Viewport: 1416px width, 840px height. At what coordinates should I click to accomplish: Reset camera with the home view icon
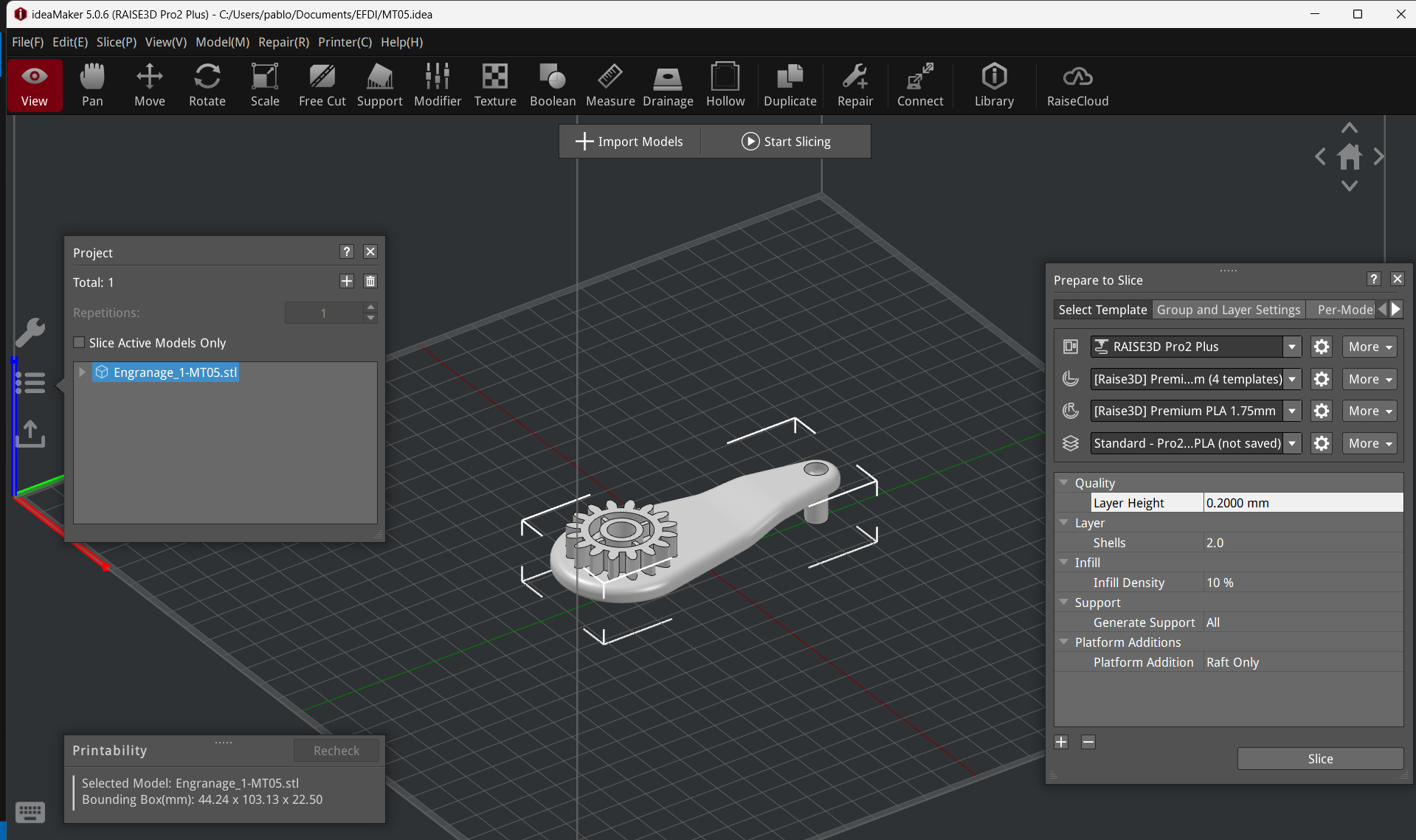1350,156
